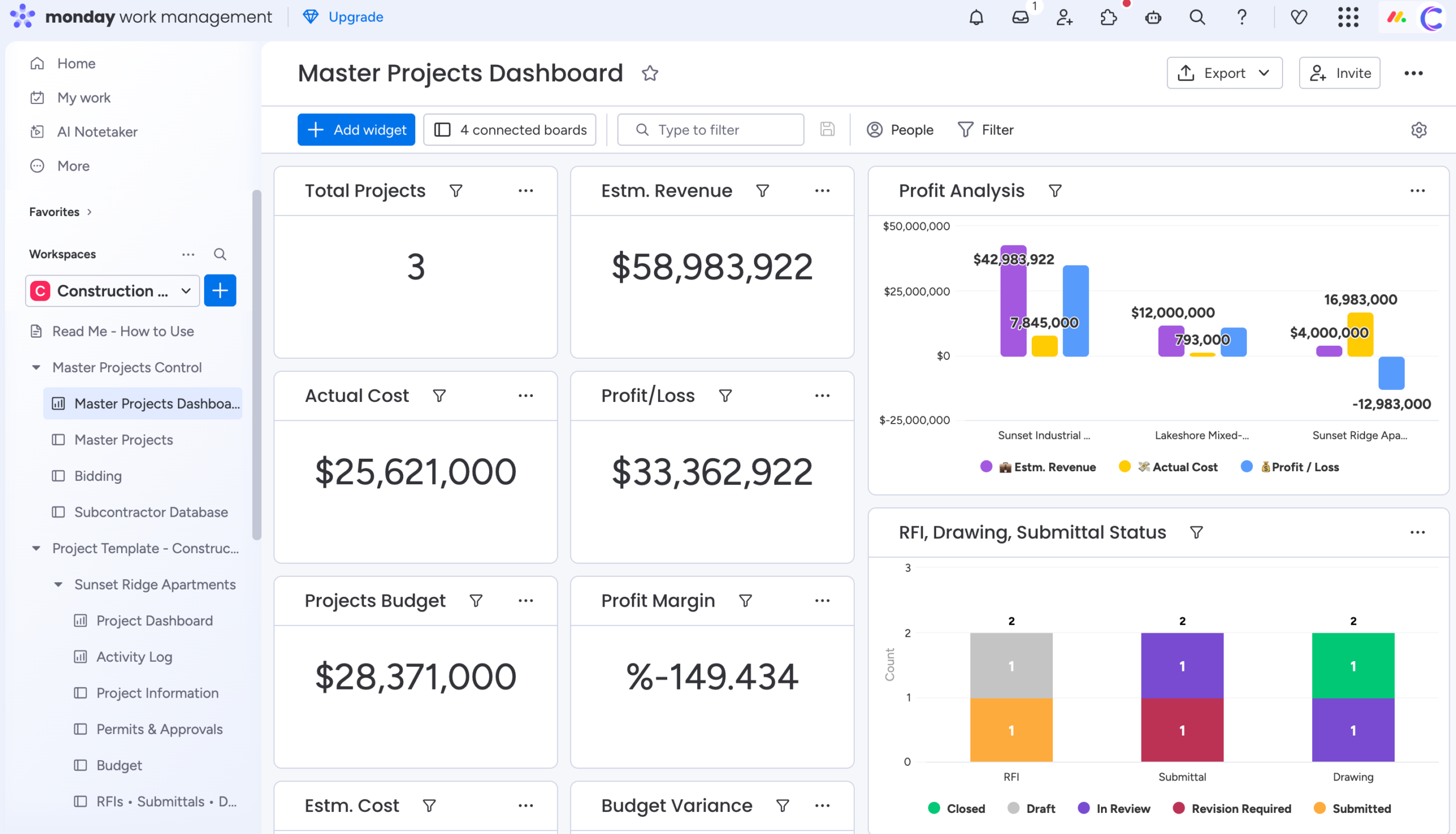Open the Bidding board in sidebar

click(x=98, y=476)
